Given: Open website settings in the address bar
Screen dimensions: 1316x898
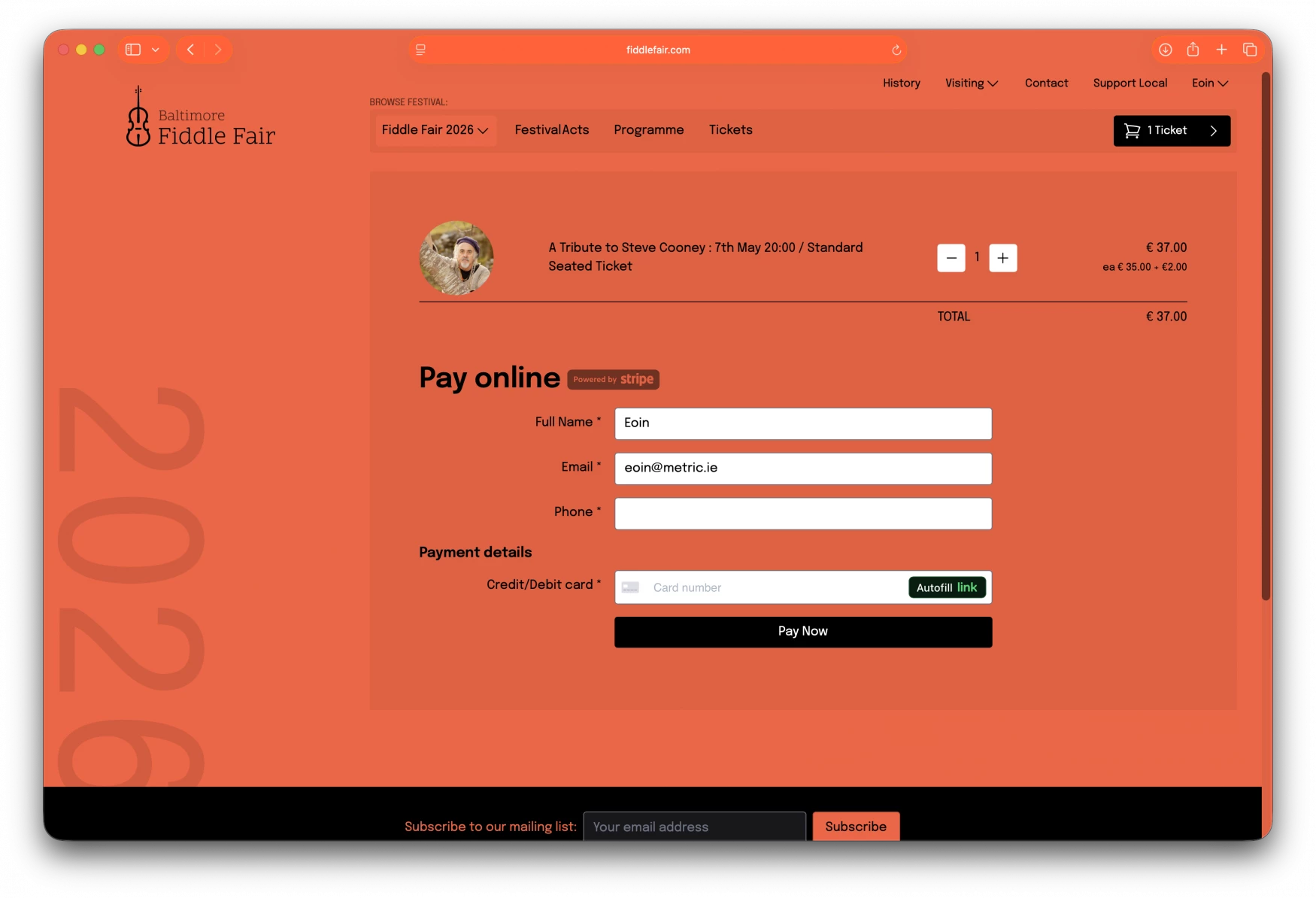Looking at the screenshot, I should click(421, 50).
